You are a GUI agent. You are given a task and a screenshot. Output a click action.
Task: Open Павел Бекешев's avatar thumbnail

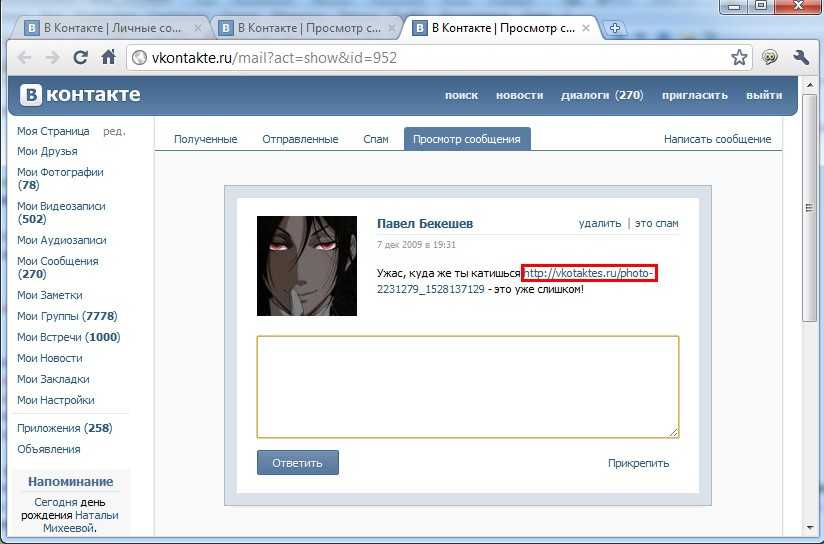tap(307, 266)
